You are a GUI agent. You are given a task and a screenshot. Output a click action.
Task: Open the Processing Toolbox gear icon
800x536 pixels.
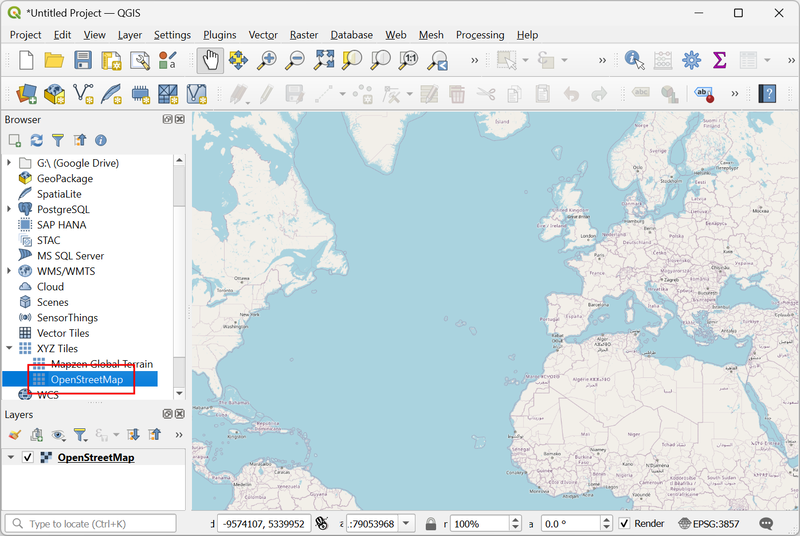pos(691,60)
